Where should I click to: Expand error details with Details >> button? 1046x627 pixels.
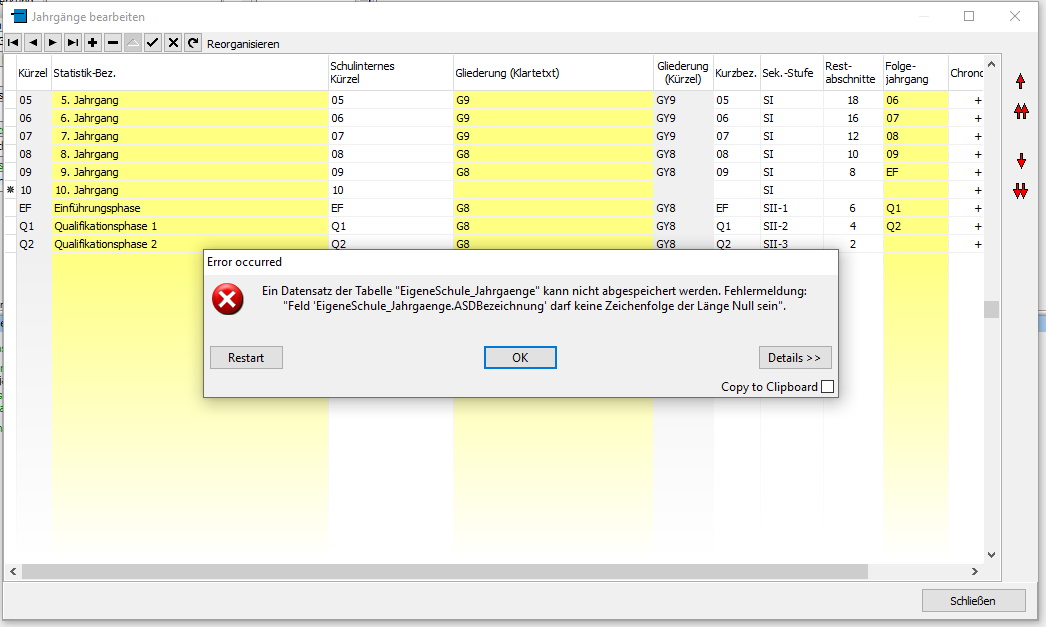[794, 358]
